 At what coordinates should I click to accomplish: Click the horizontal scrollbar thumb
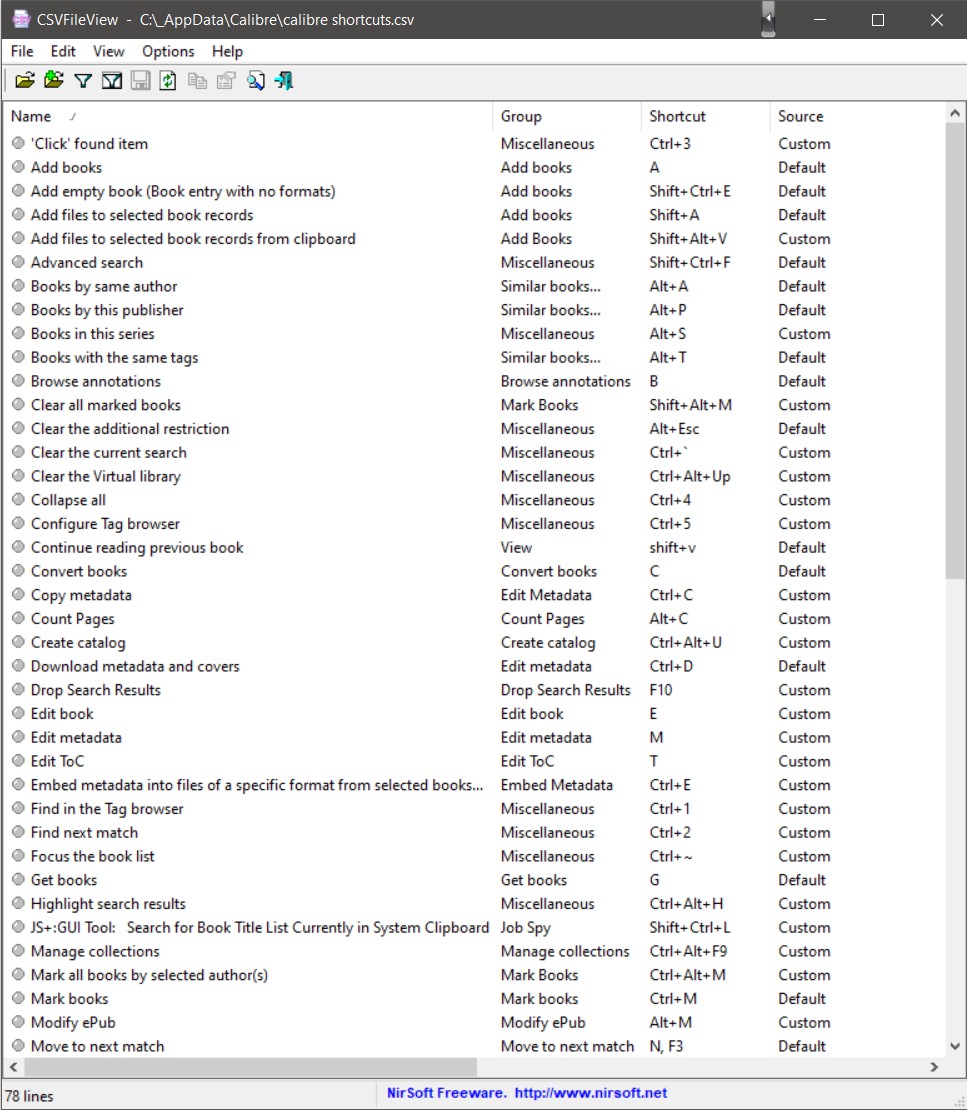tap(251, 1066)
